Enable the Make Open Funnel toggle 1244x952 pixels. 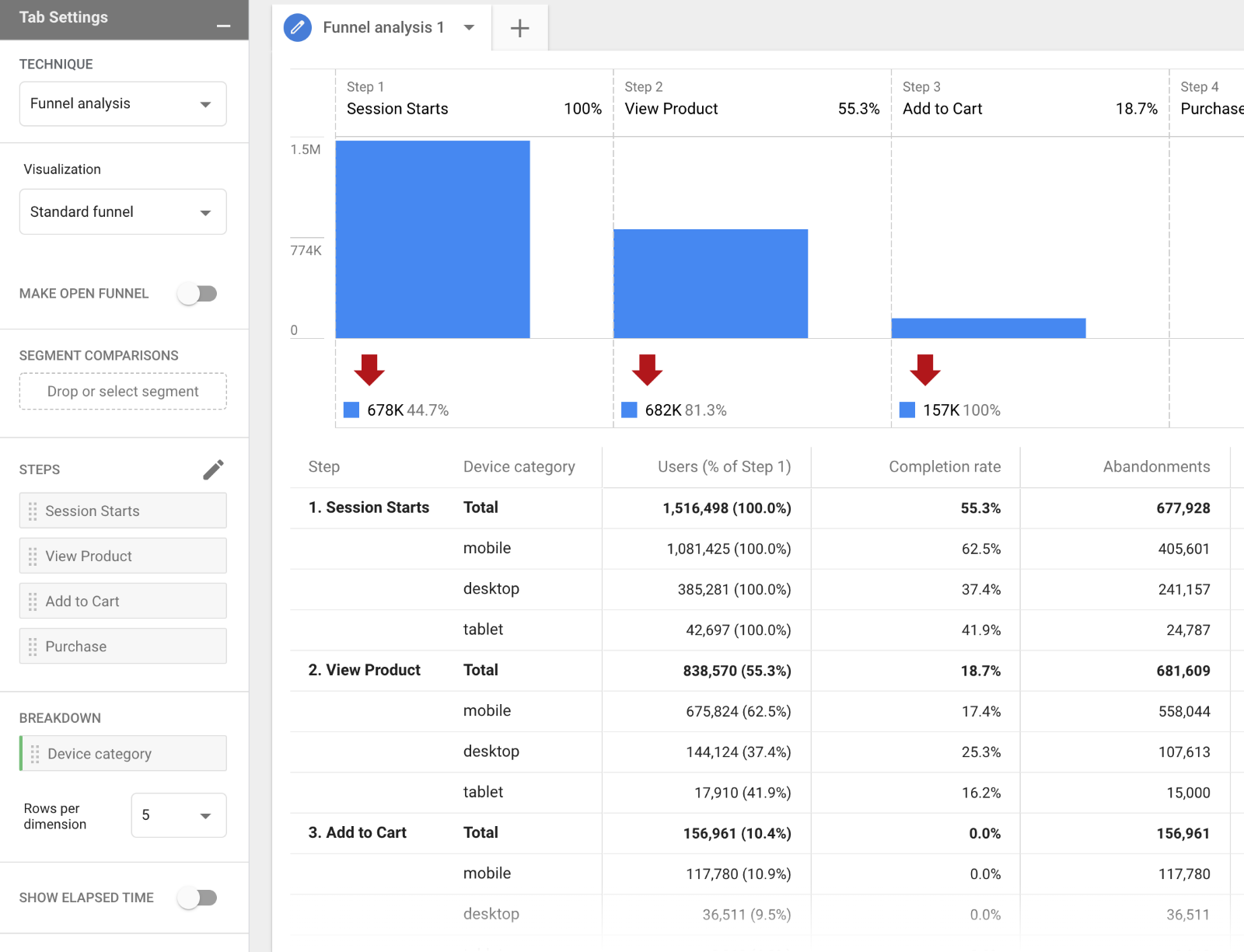pos(197,293)
